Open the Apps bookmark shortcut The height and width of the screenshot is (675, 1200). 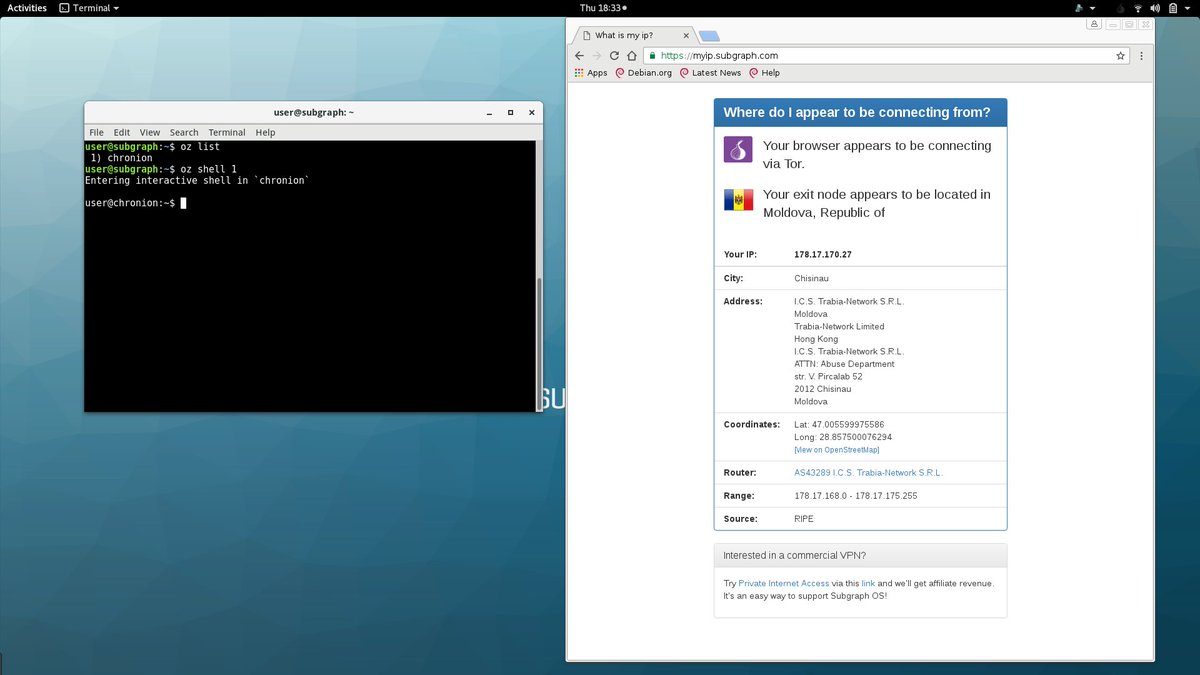tap(591, 73)
